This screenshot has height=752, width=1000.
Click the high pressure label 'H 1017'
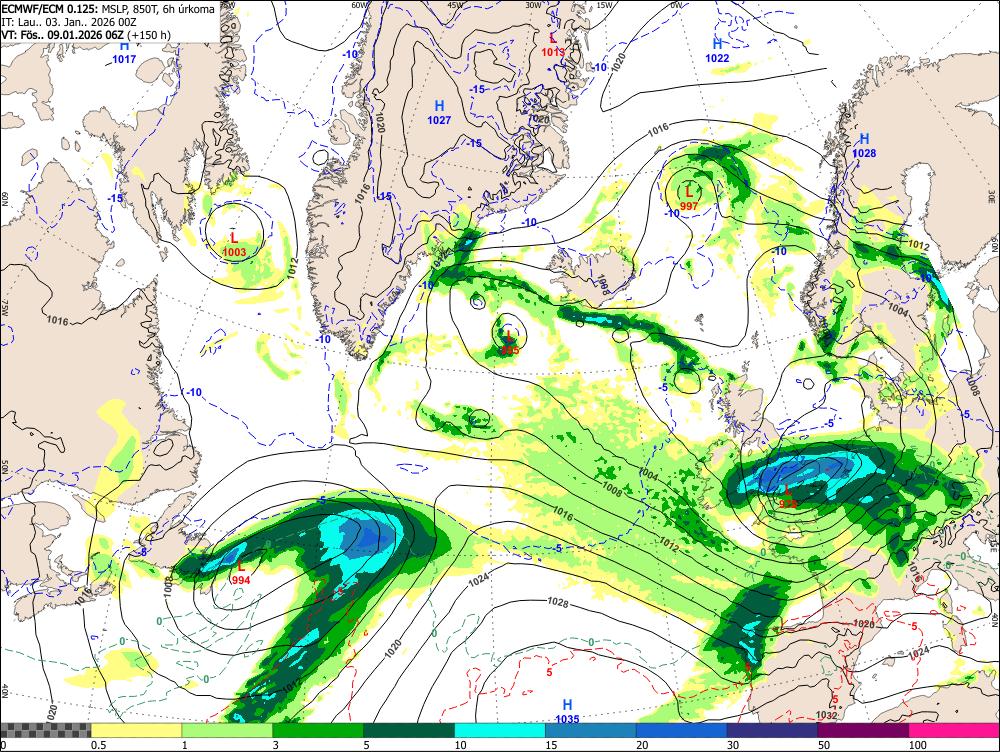click(x=124, y=53)
